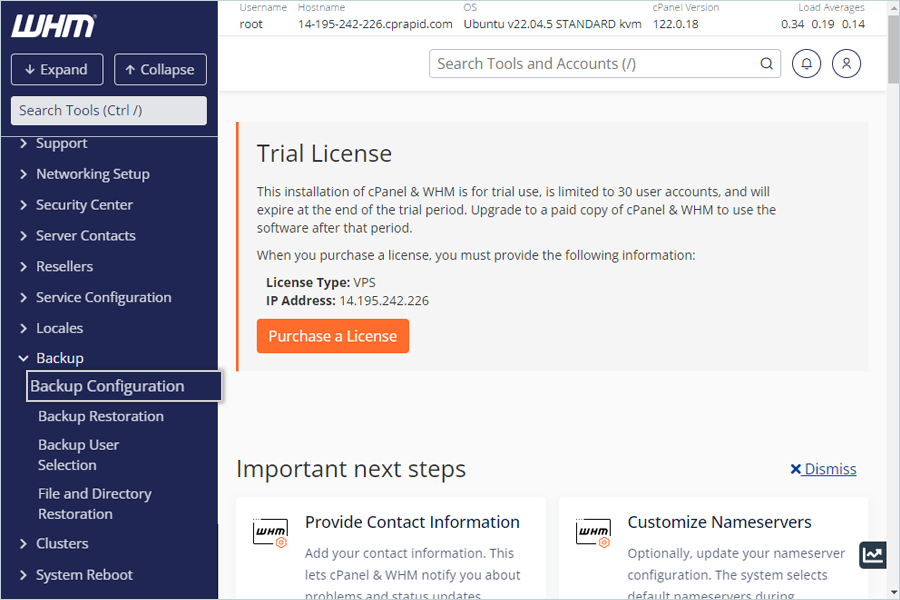Expand the Support chevron

[23, 143]
